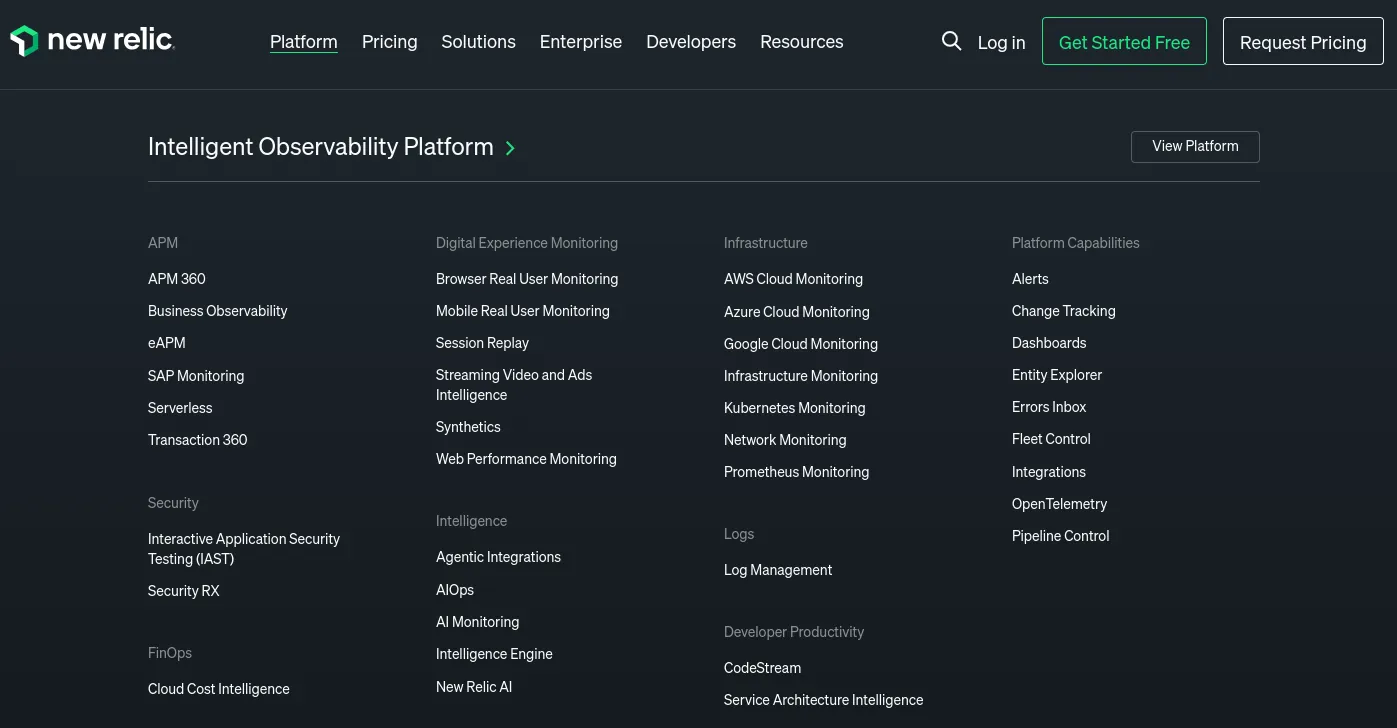Open AWS Cloud Monitoring

coord(793,279)
